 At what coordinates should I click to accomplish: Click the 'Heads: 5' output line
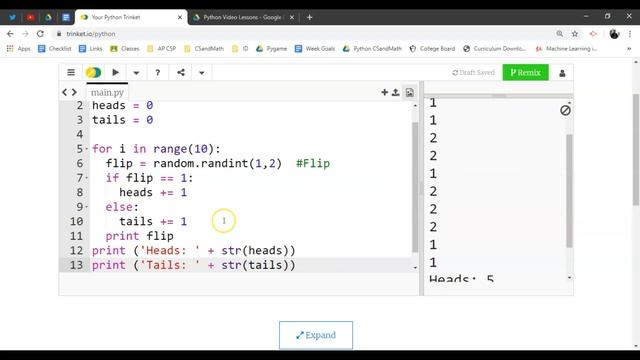pos(461,278)
